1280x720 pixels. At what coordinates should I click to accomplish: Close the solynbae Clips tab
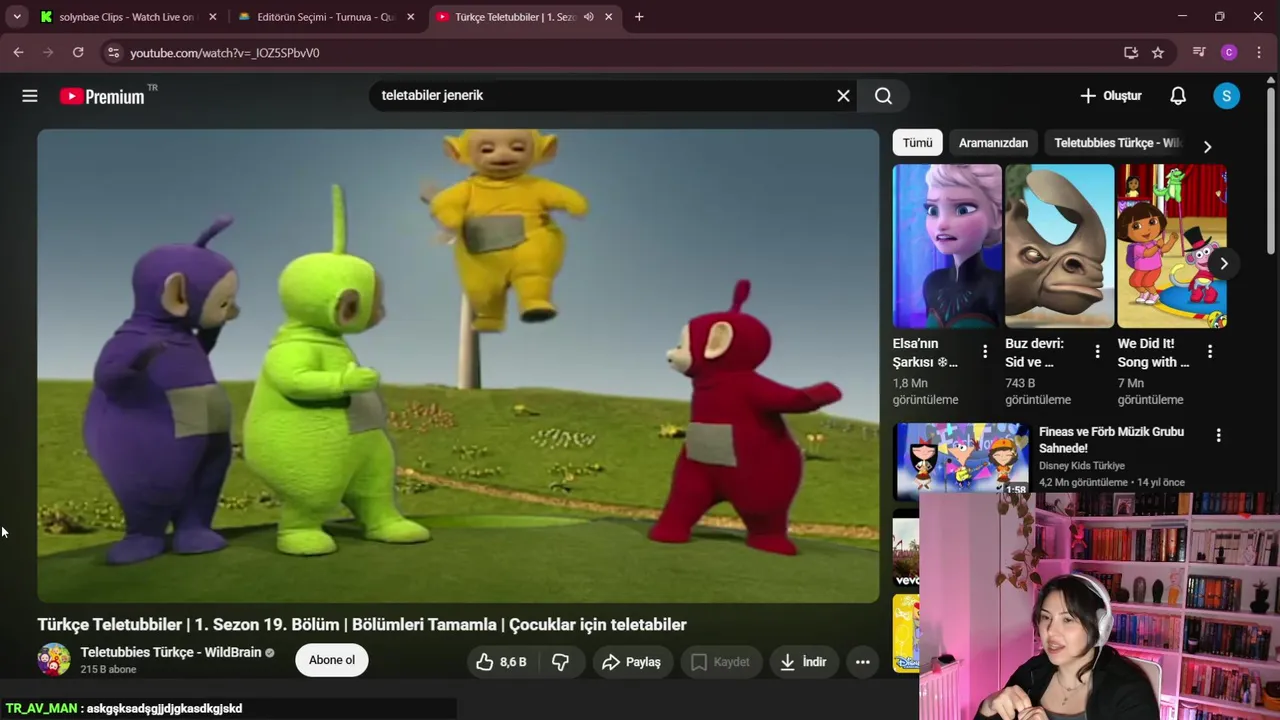point(212,17)
